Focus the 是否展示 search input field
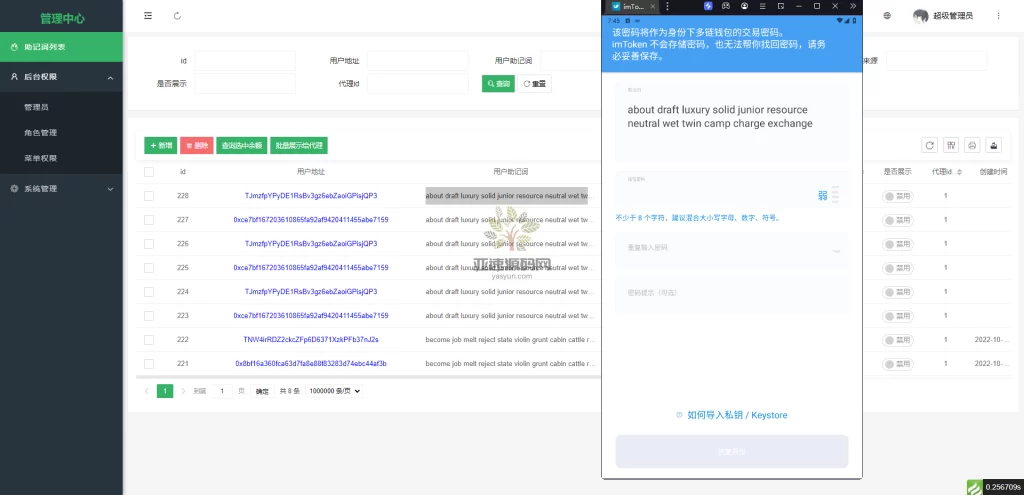1024x495 pixels. (245, 84)
